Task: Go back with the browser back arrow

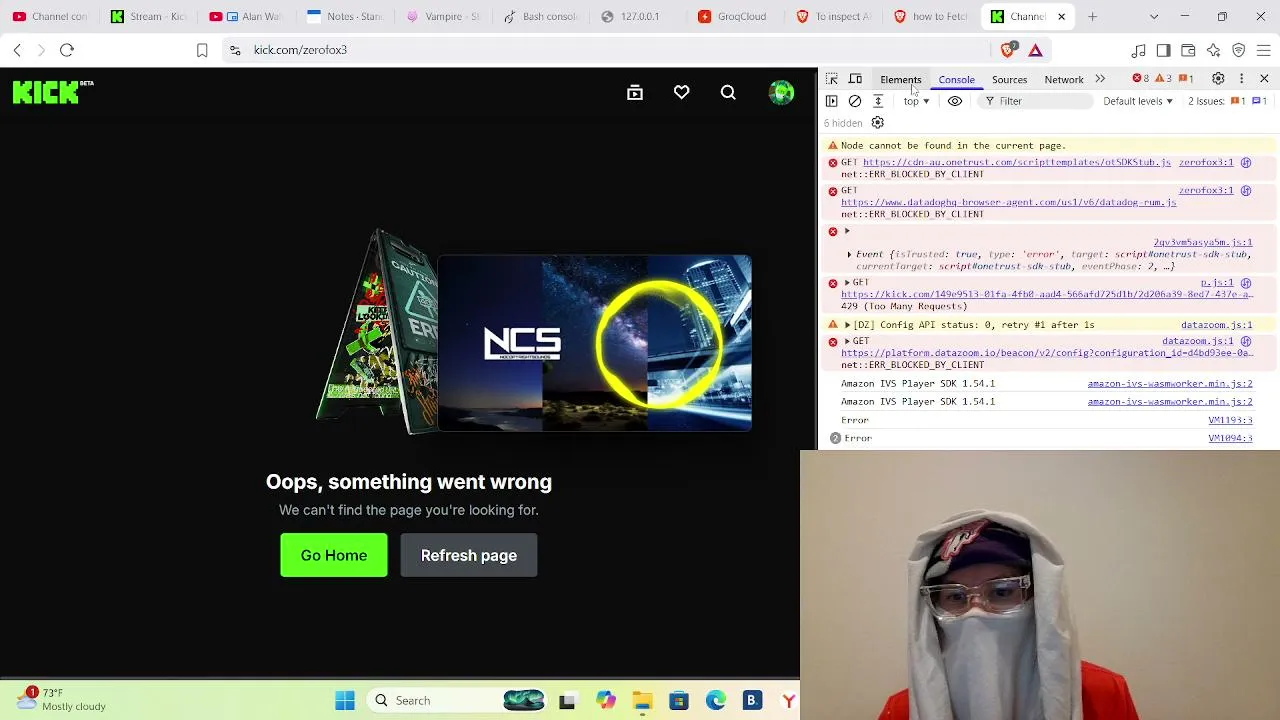Action: (17, 50)
